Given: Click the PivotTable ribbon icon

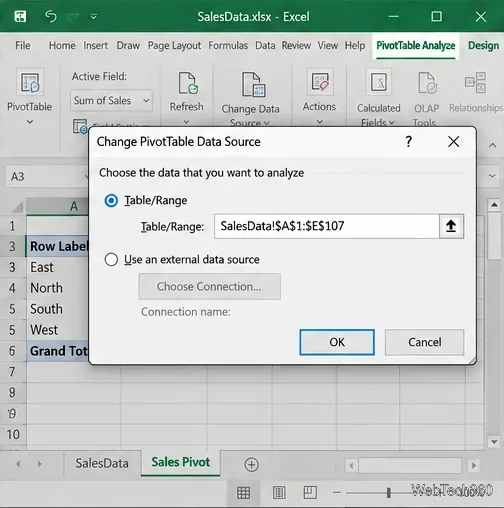Looking at the screenshot, I should [x=30, y=83].
